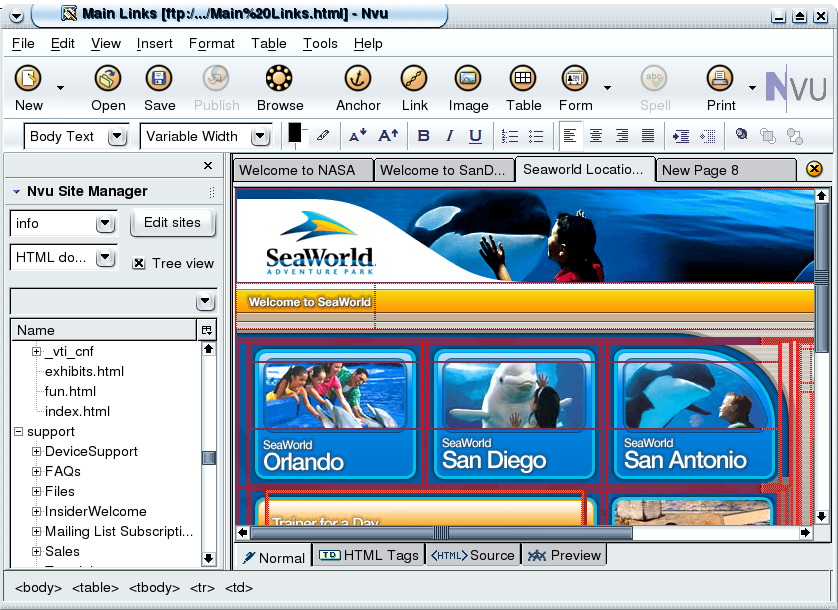Open the window menu in the title bar
The image size is (838, 610).
point(16,16)
